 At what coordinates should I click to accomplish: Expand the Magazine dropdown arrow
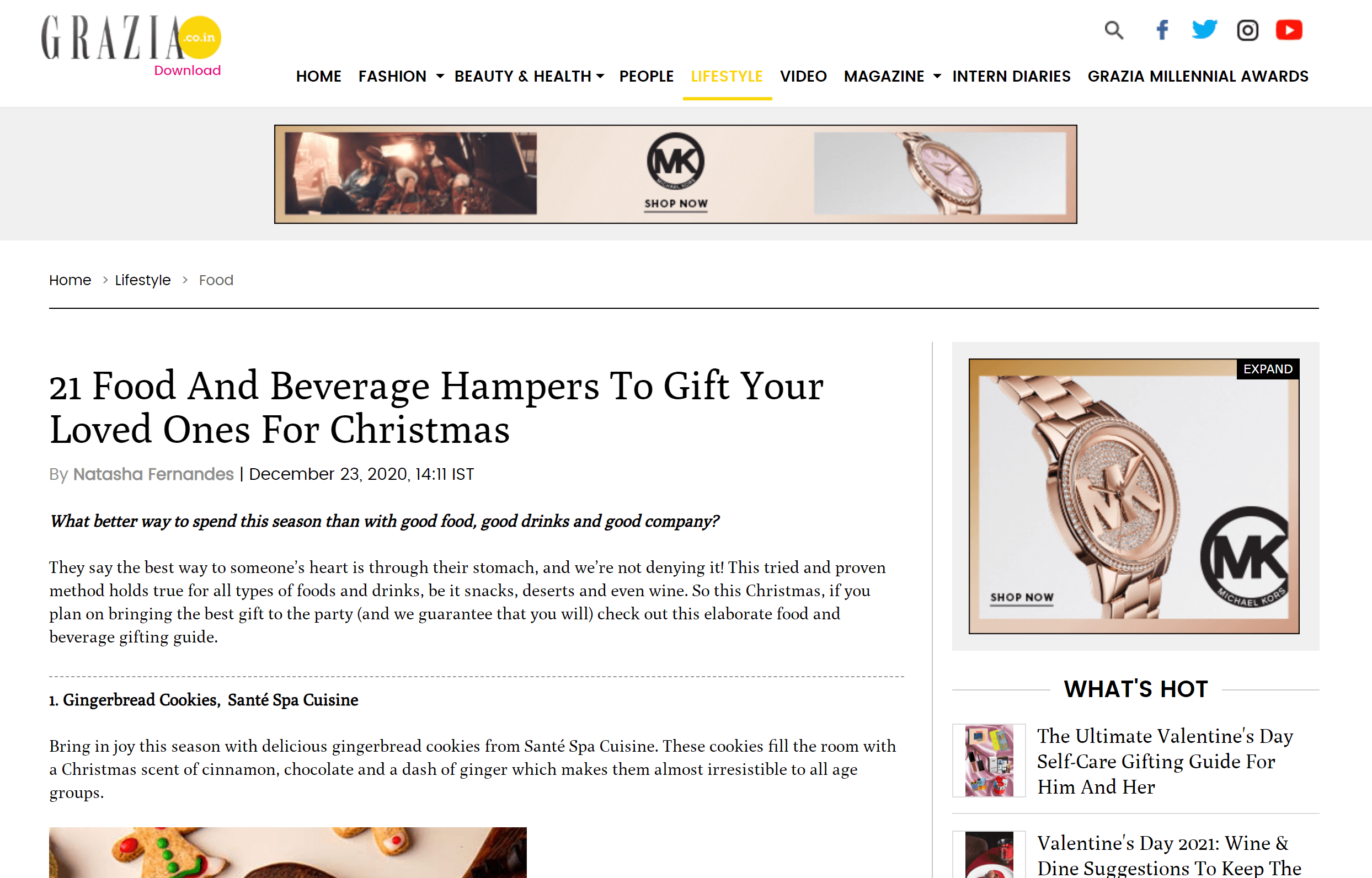point(937,76)
